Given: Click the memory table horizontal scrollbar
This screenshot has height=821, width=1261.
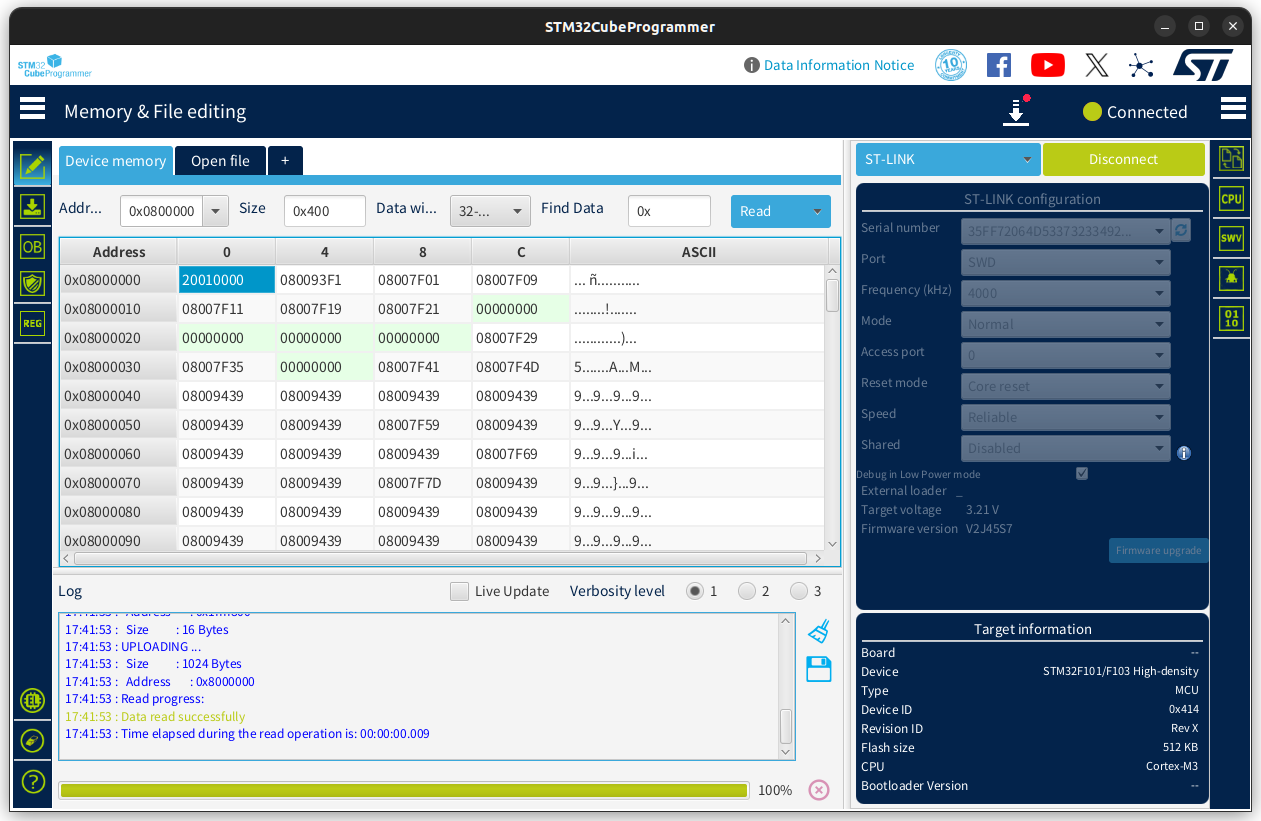Looking at the screenshot, I should click(441, 558).
